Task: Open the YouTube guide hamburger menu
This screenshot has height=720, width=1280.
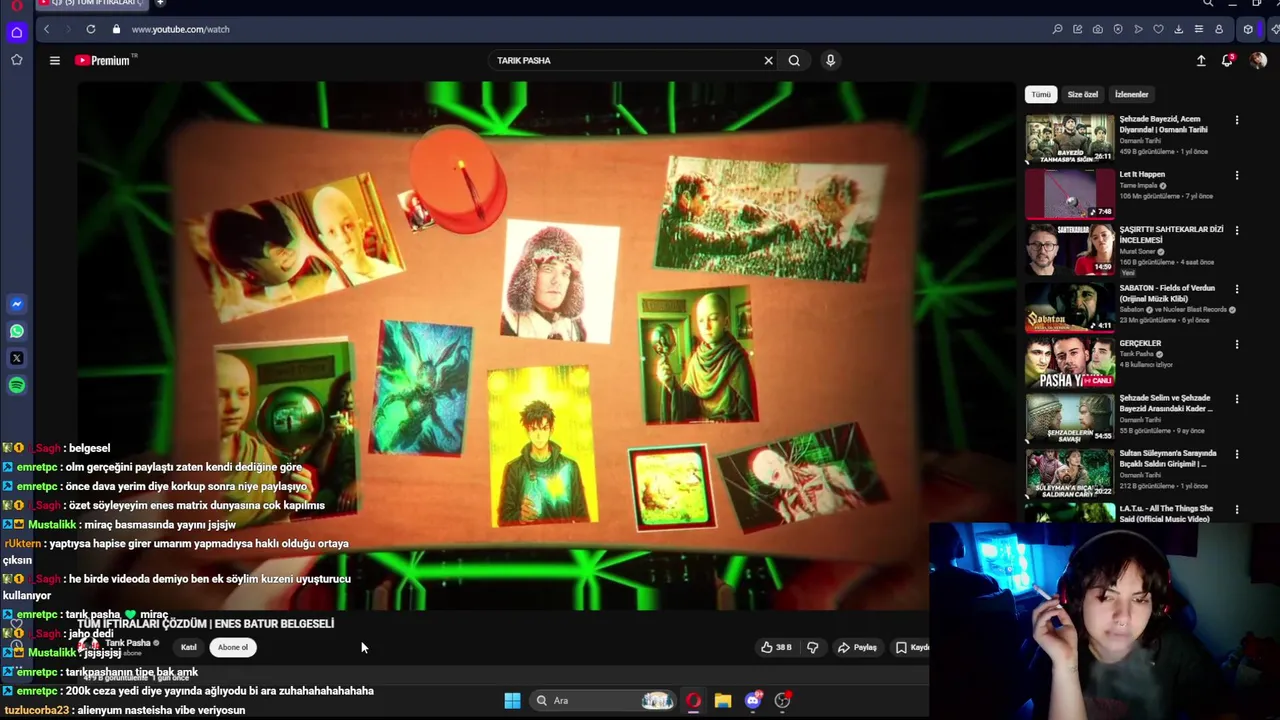Action: click(55, 60)
